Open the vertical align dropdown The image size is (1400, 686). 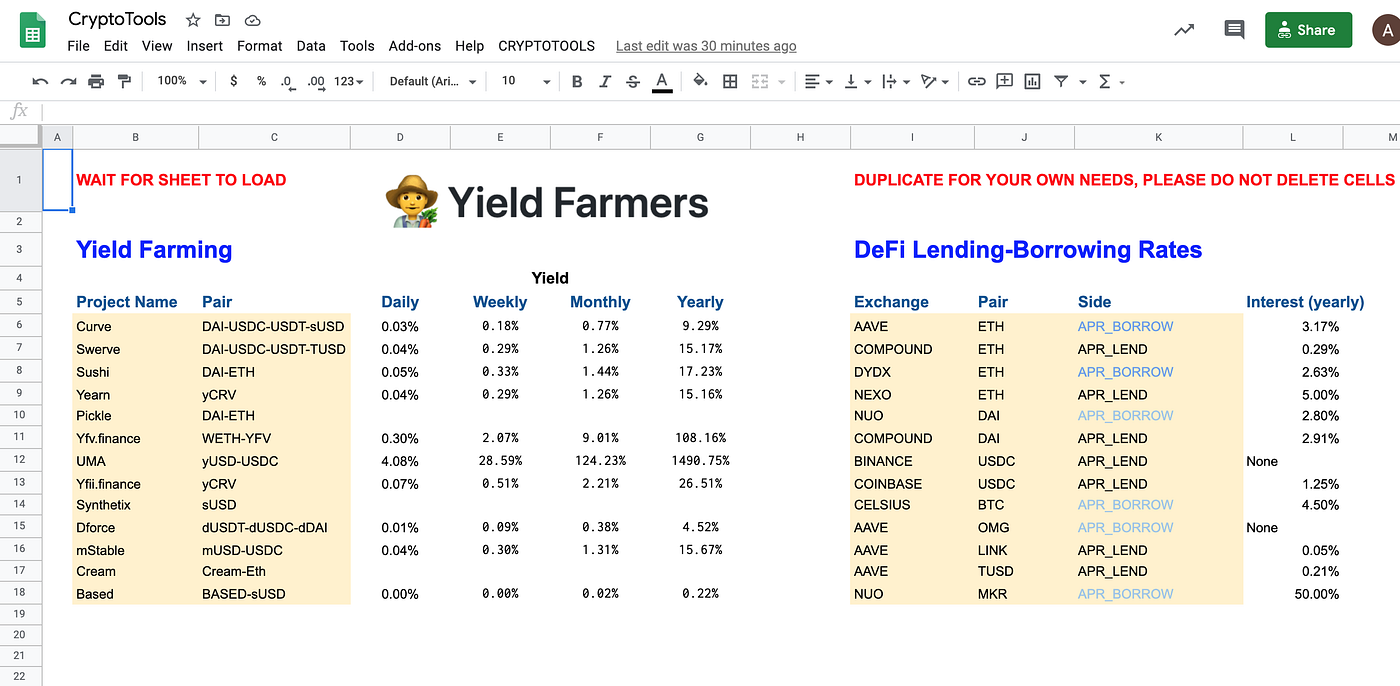coord(857,81)
